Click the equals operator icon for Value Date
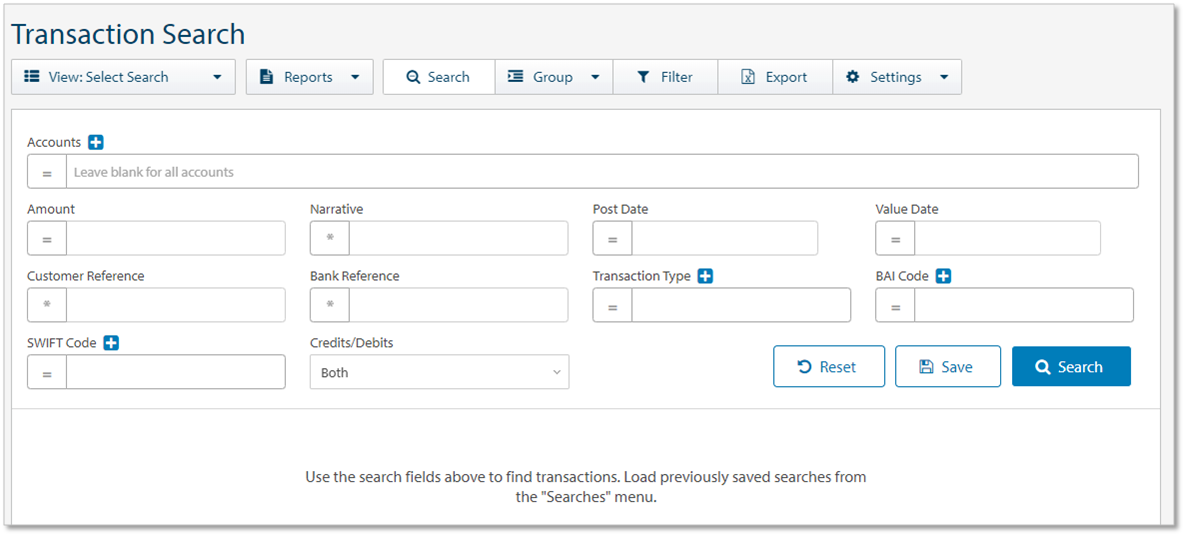This screenshot has height=536, width=1185. click(895, 239)
